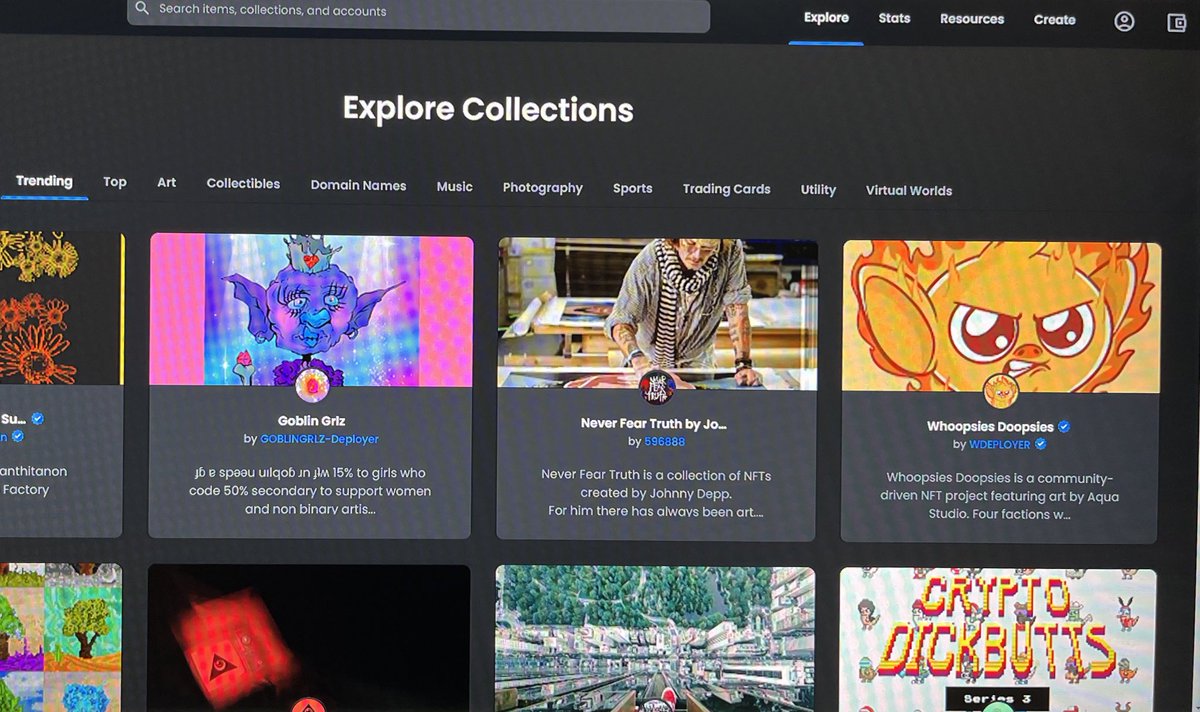Switch to the Trading Cards tab

click(726, 189)
